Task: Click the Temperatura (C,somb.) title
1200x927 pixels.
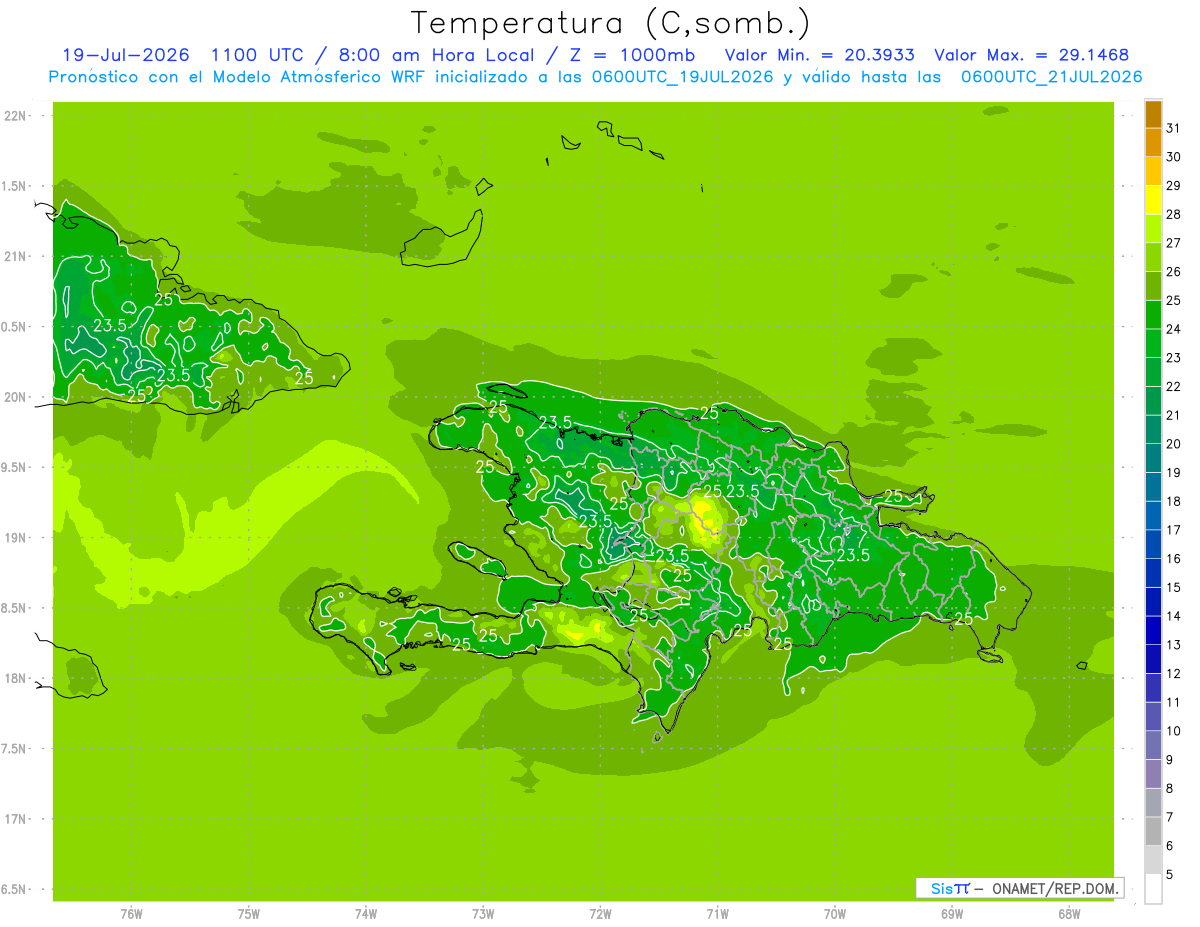Action: 611,23
